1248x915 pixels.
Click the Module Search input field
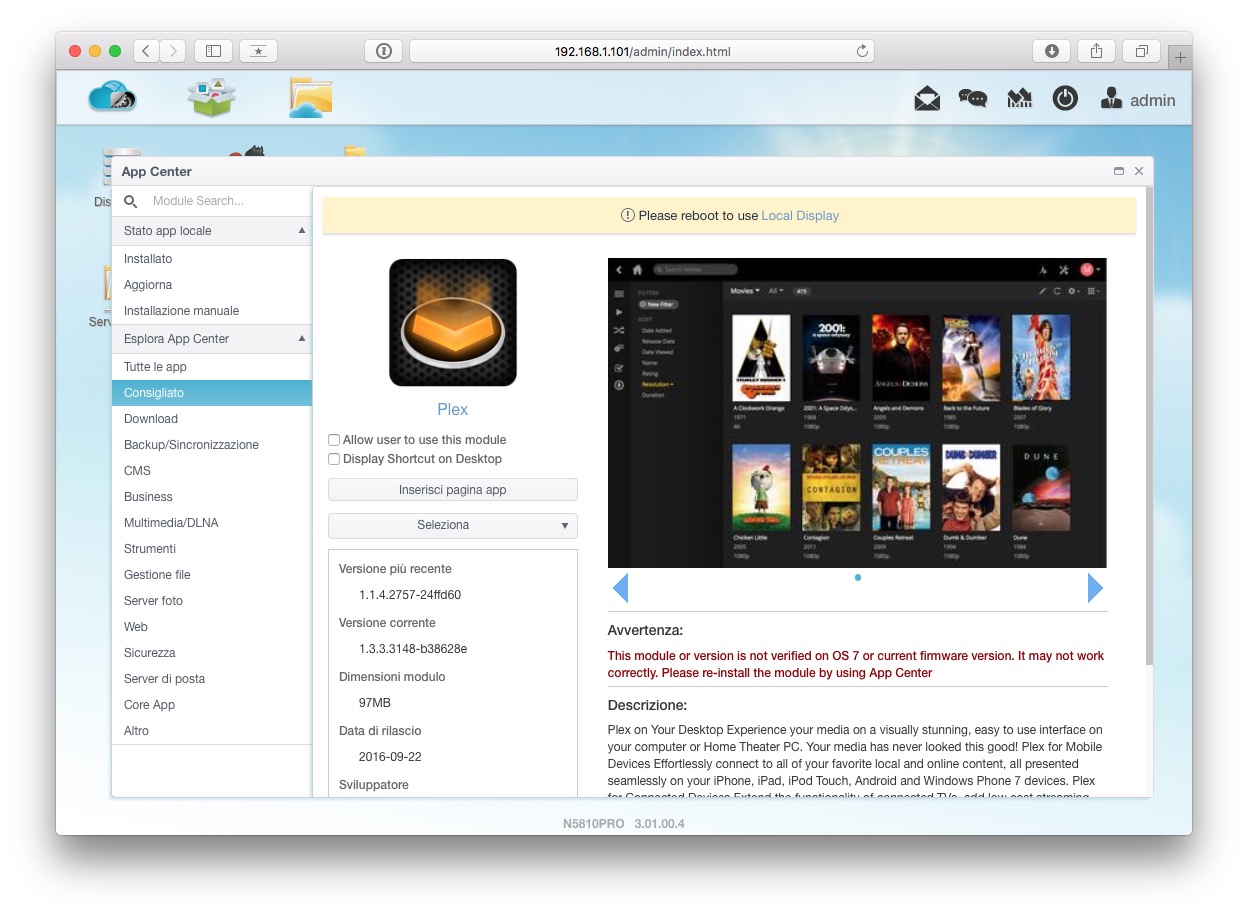pos(226,201)
